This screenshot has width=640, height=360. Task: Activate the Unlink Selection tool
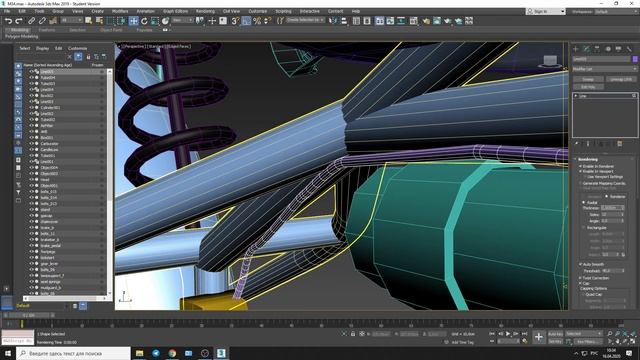tap(42, 21)
